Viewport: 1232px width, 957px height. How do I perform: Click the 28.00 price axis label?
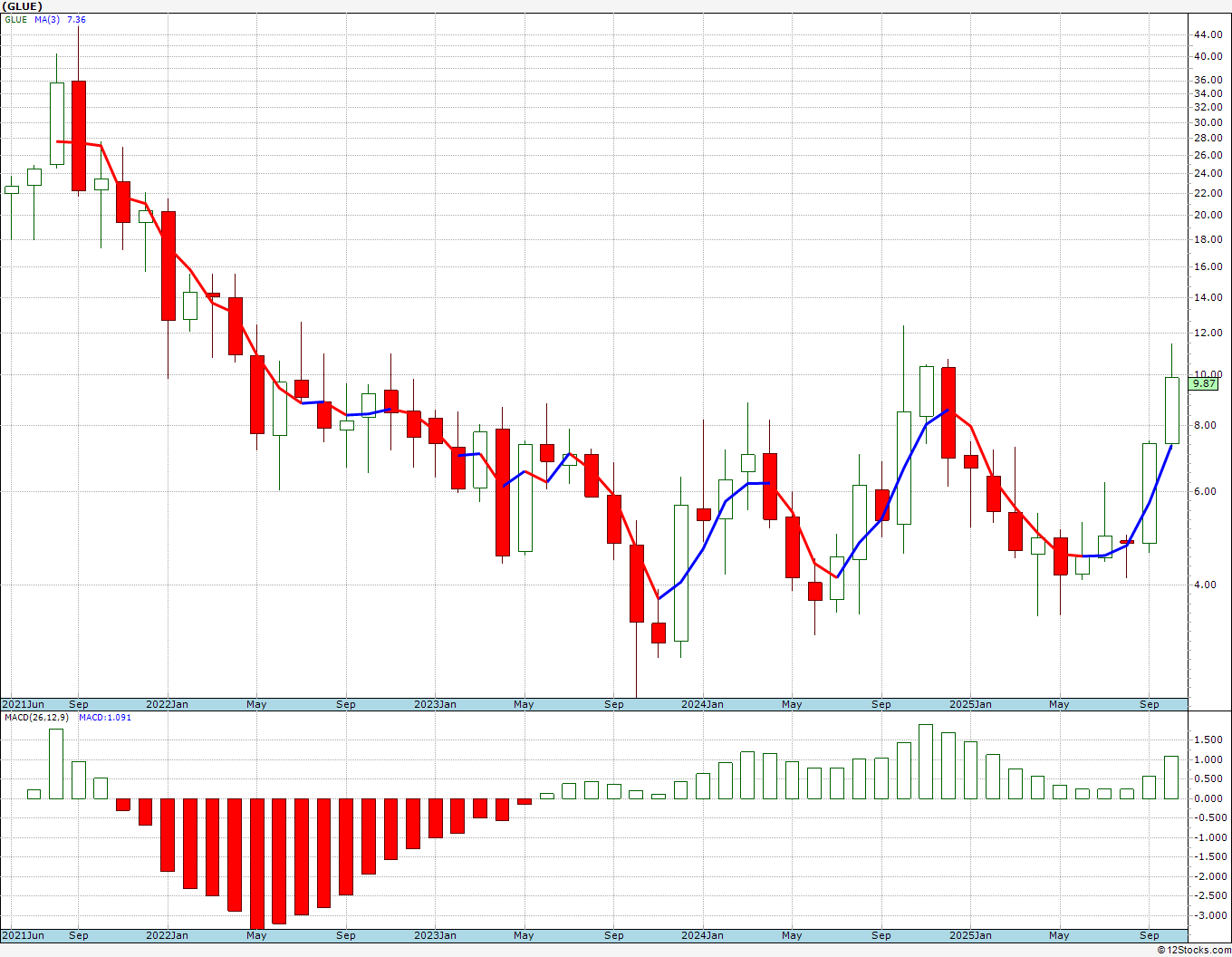point(1208,138)
